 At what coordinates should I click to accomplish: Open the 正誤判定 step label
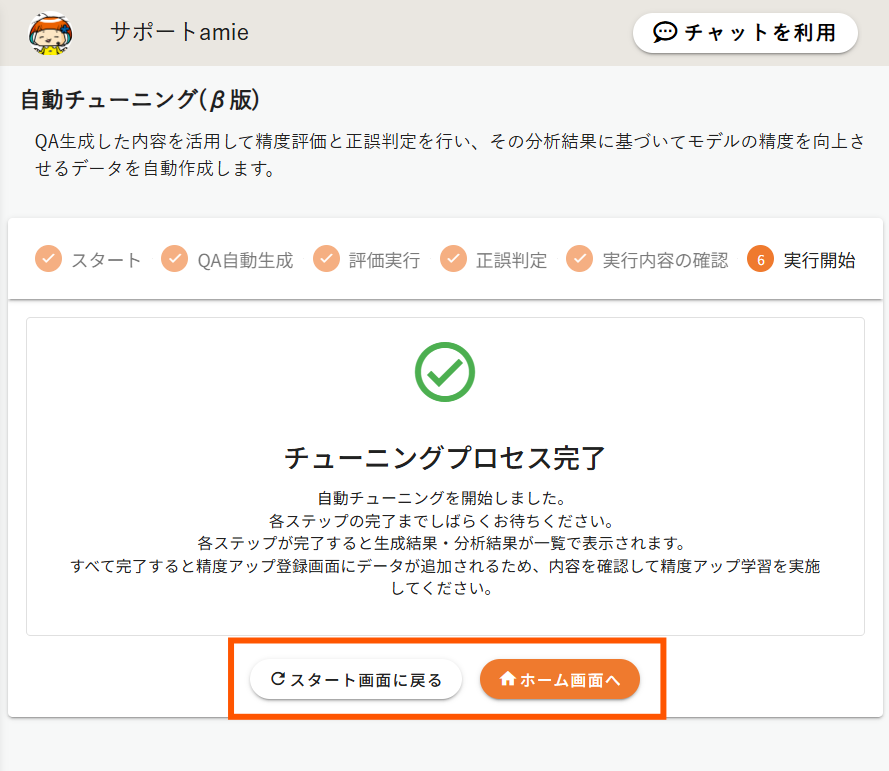[x=511, y=261]
